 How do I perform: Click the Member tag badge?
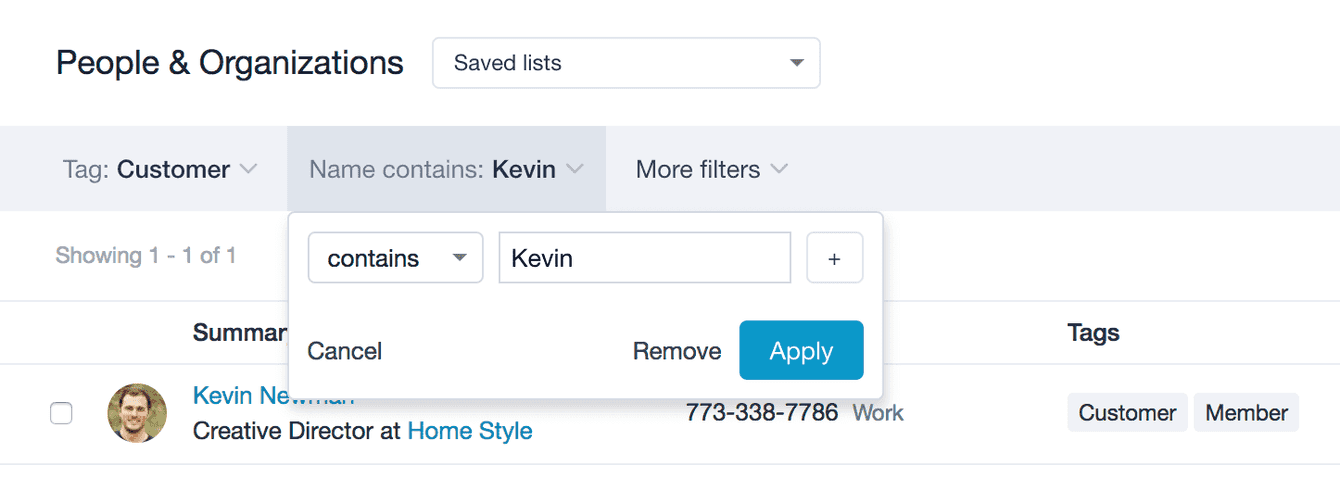pyautogui.click(x=1246, y=413)
